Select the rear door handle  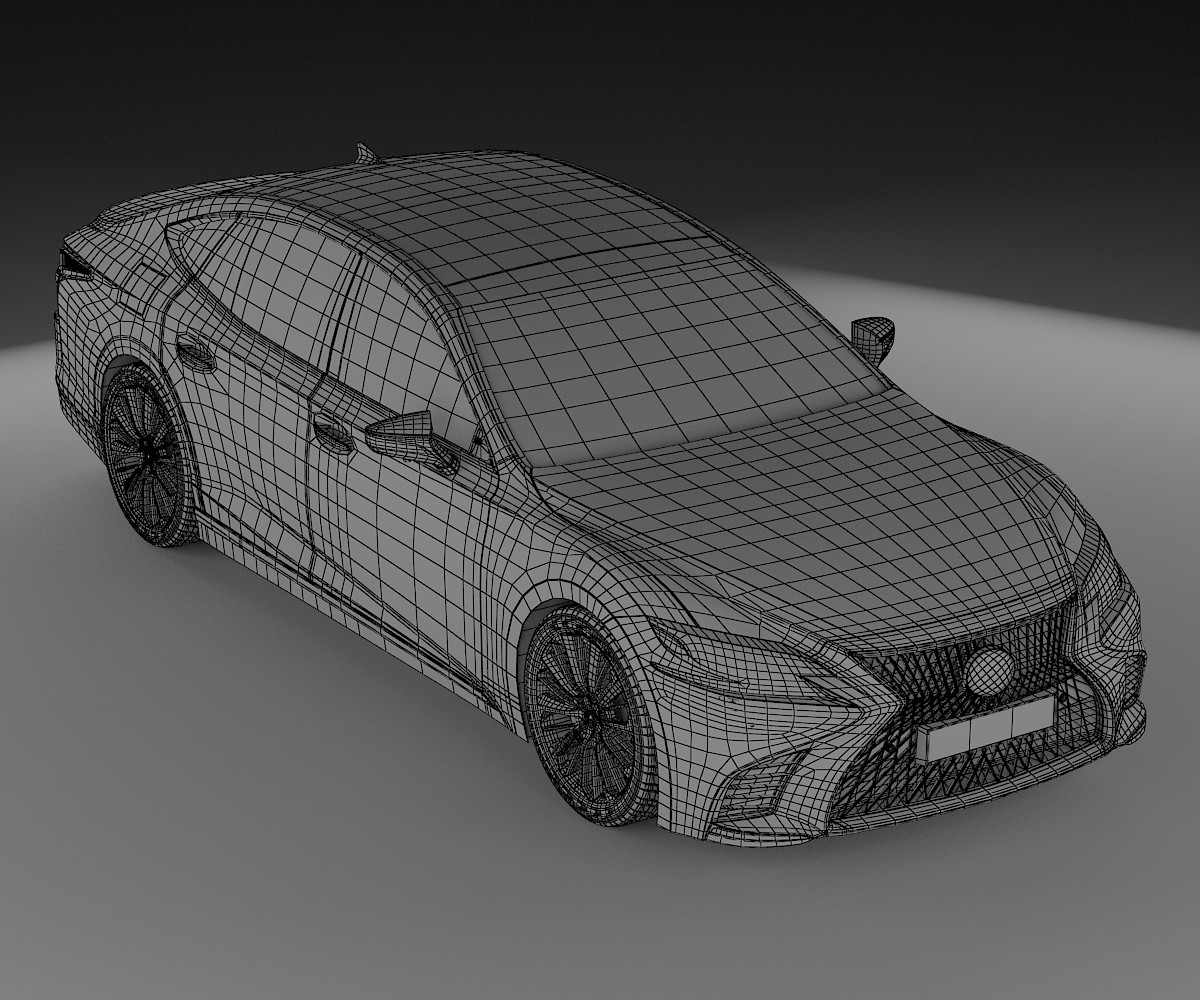tap(194, 353)
